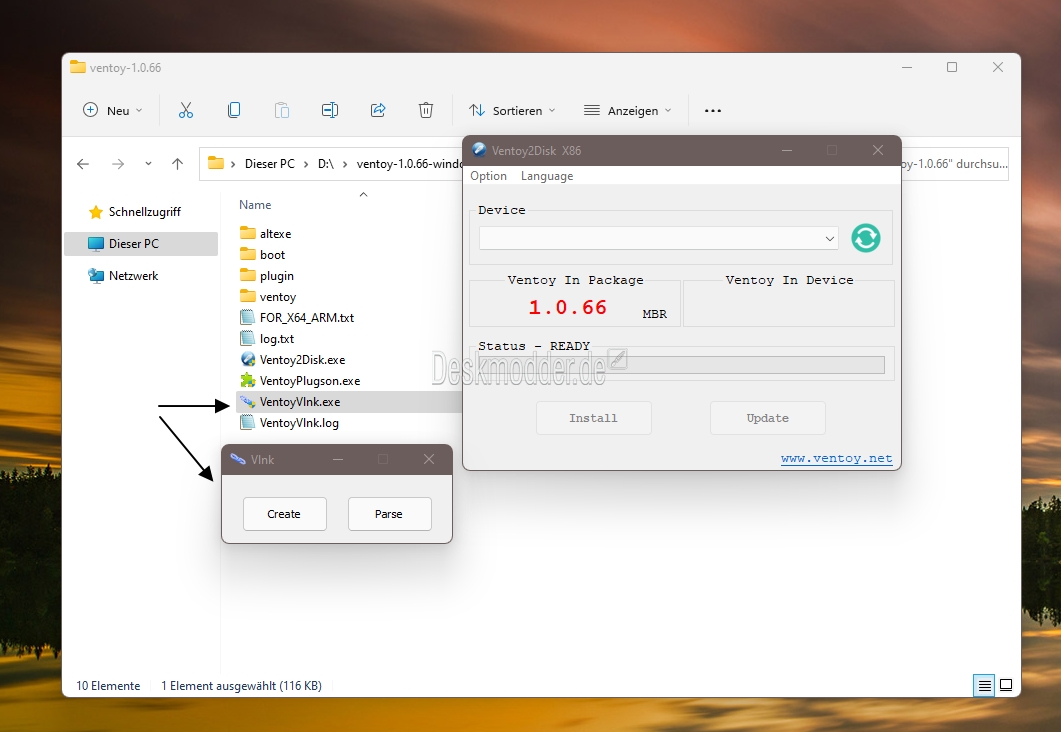Refresh the device list in Ventoy2Disk
1061x732 pixels.
click(x=865, y=238)
